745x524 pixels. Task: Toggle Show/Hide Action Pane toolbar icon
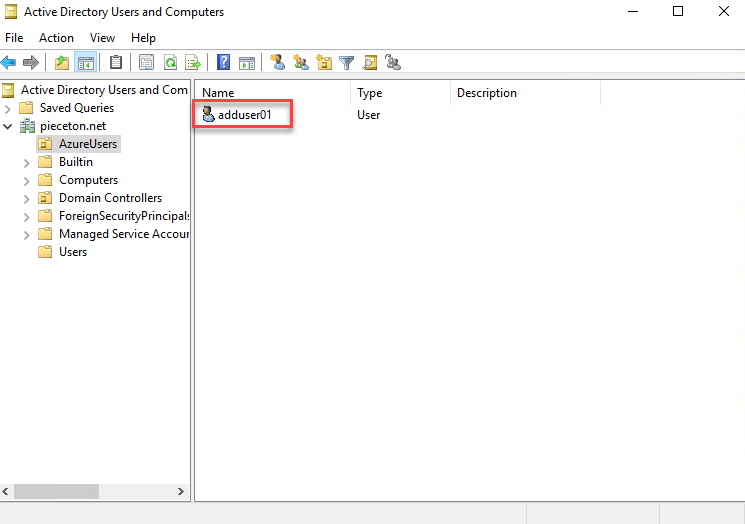247,62
